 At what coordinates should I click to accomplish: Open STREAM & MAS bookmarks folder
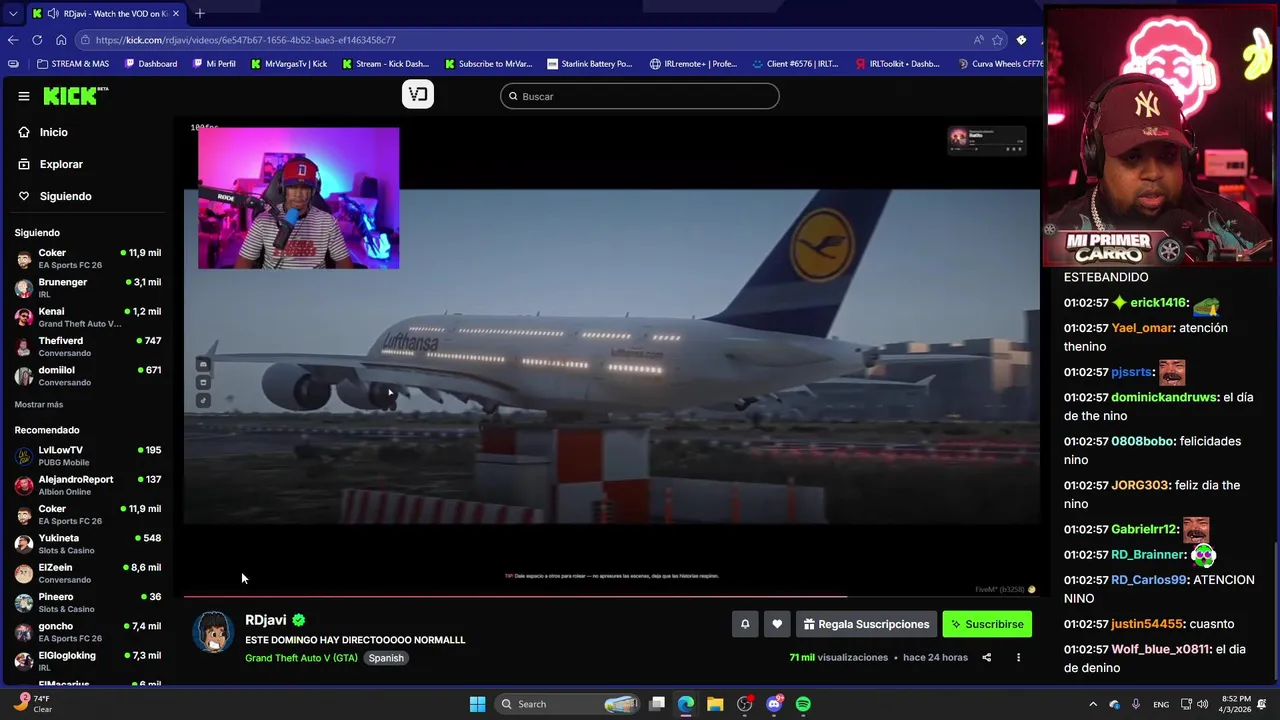73,64
